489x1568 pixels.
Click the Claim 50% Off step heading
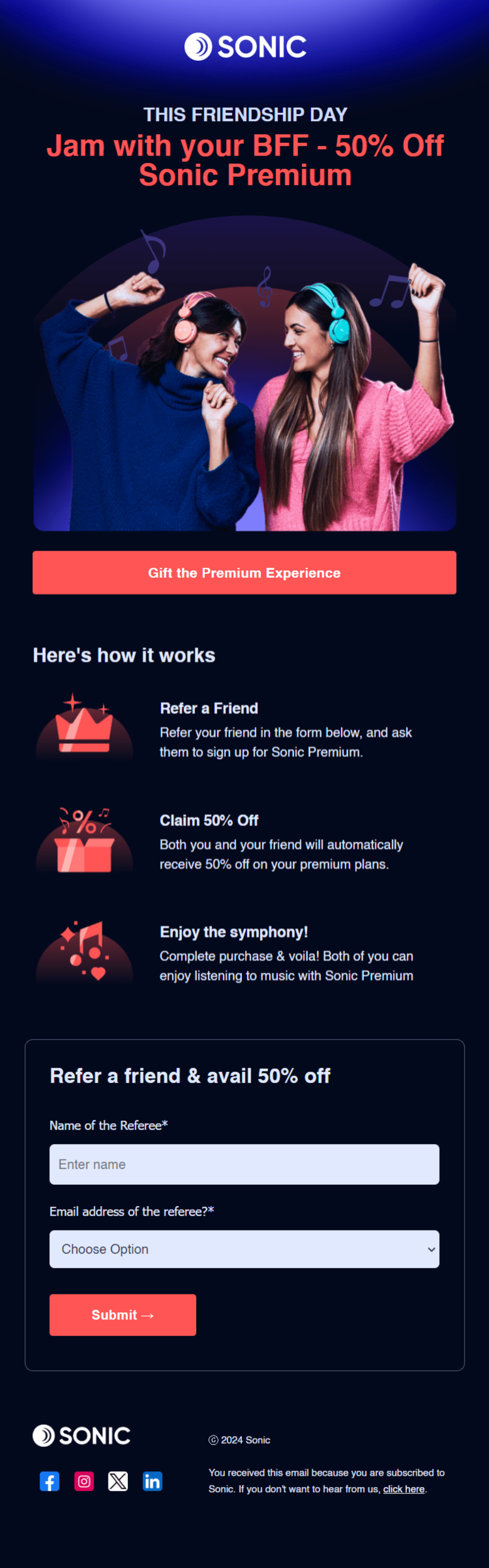click(x=209, y=820)
